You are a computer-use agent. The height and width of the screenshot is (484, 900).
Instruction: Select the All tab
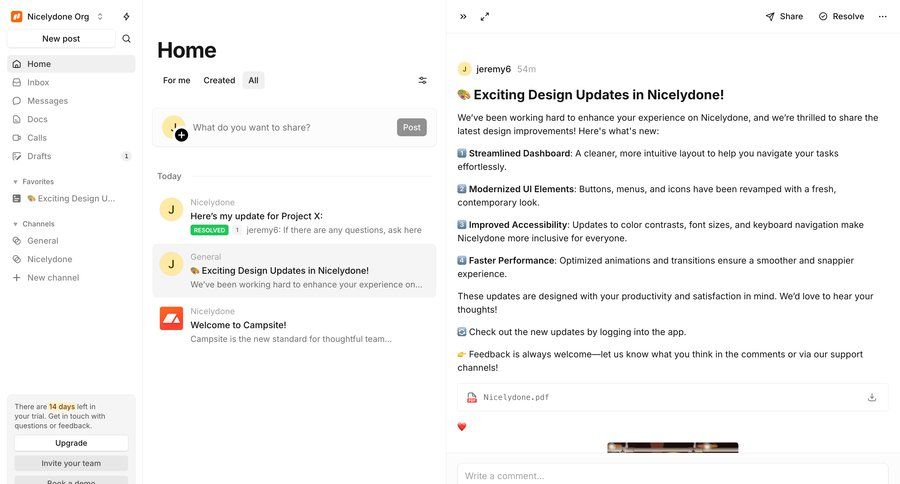tap(253, 80)
